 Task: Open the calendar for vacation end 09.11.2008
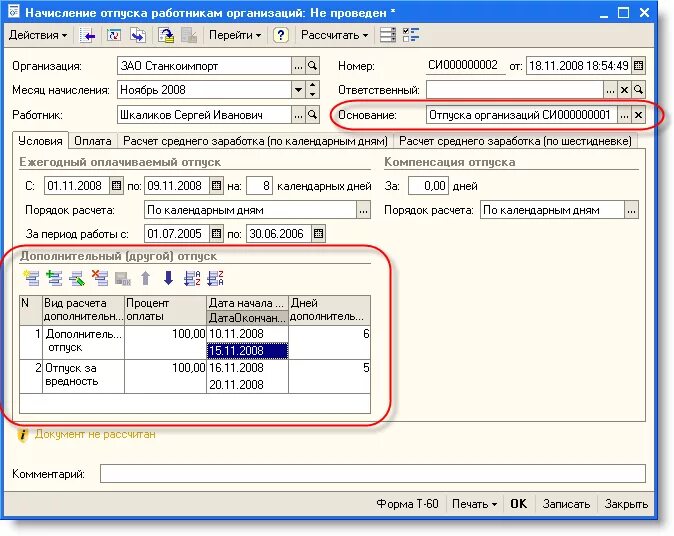point(216,186)
